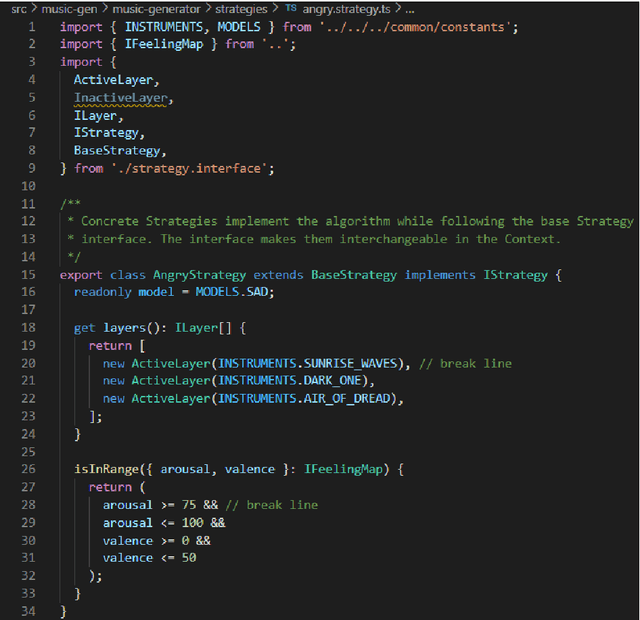
Task: Click the BaseStrategy name after extends
Action: point(354,274)
